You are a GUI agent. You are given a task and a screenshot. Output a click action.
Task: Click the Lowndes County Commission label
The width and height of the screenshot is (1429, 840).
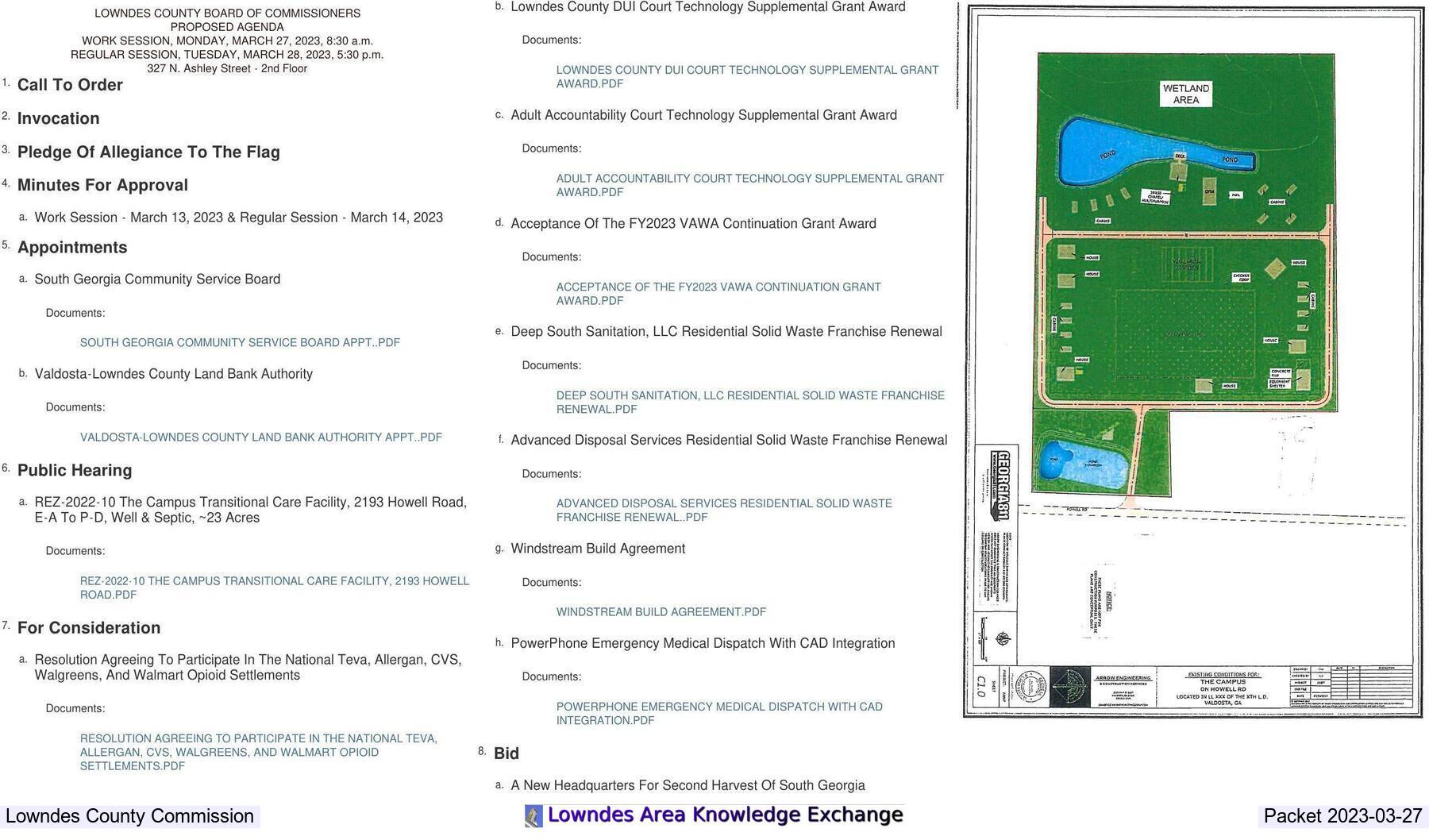pyautogui.click(x=127, y=815)
